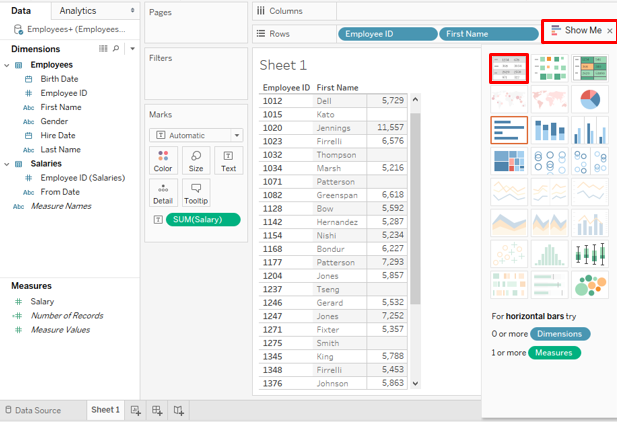Add a new worksheet
This screenshot has height=422, width=617.
click(x=135, y=411)
